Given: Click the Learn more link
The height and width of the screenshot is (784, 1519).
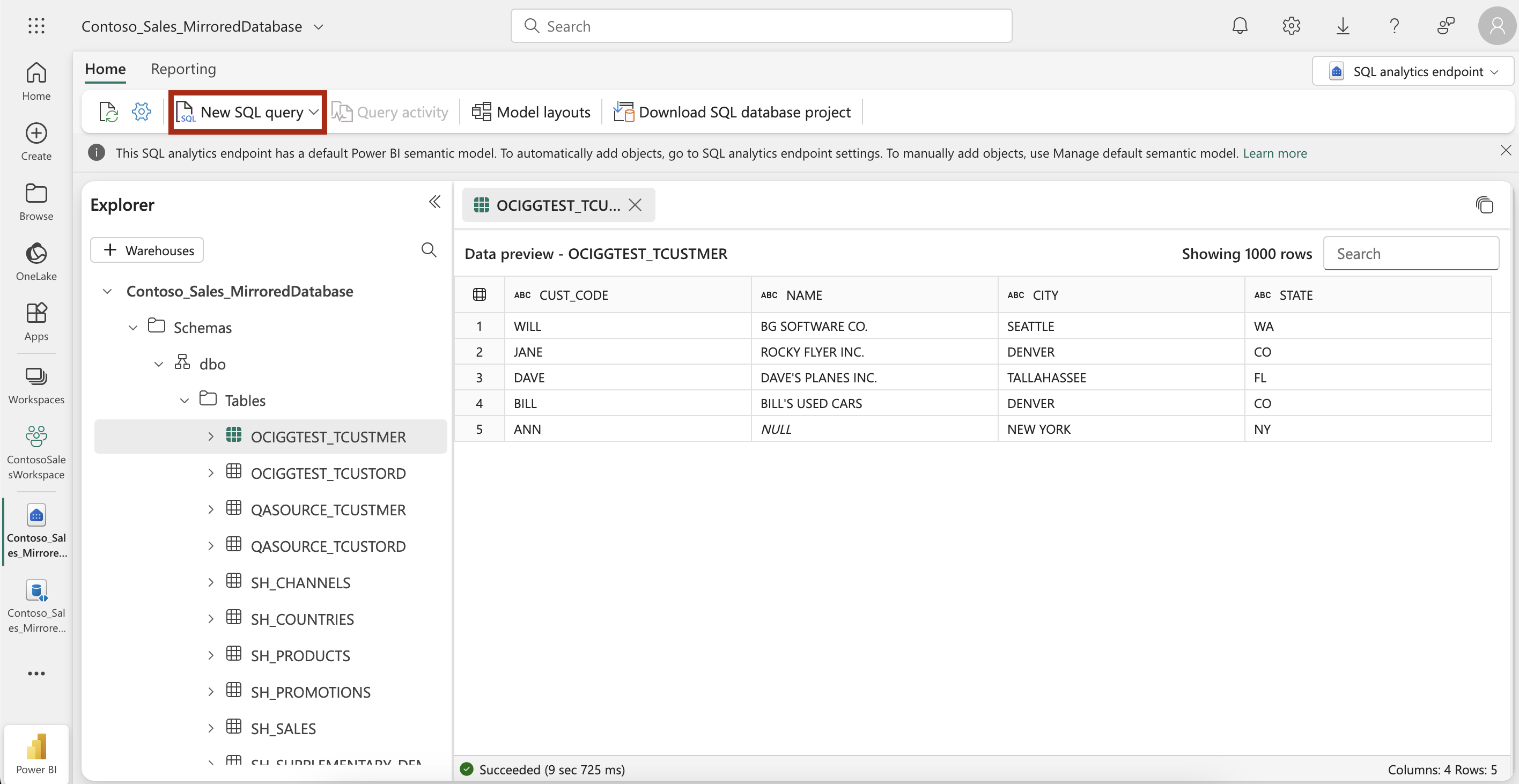Looking at the screenshot, I should click(1274, 153).
